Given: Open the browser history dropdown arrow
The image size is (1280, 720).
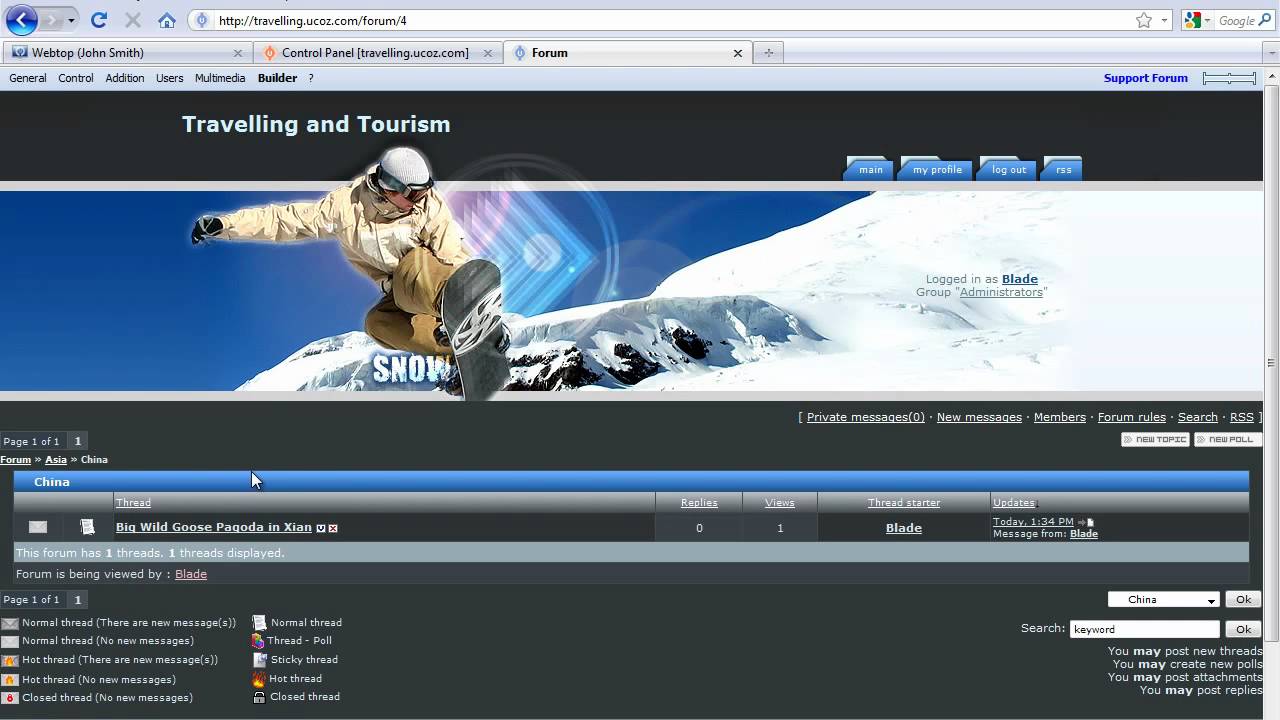Looking at the screenshot, I should tap(71, 20).
